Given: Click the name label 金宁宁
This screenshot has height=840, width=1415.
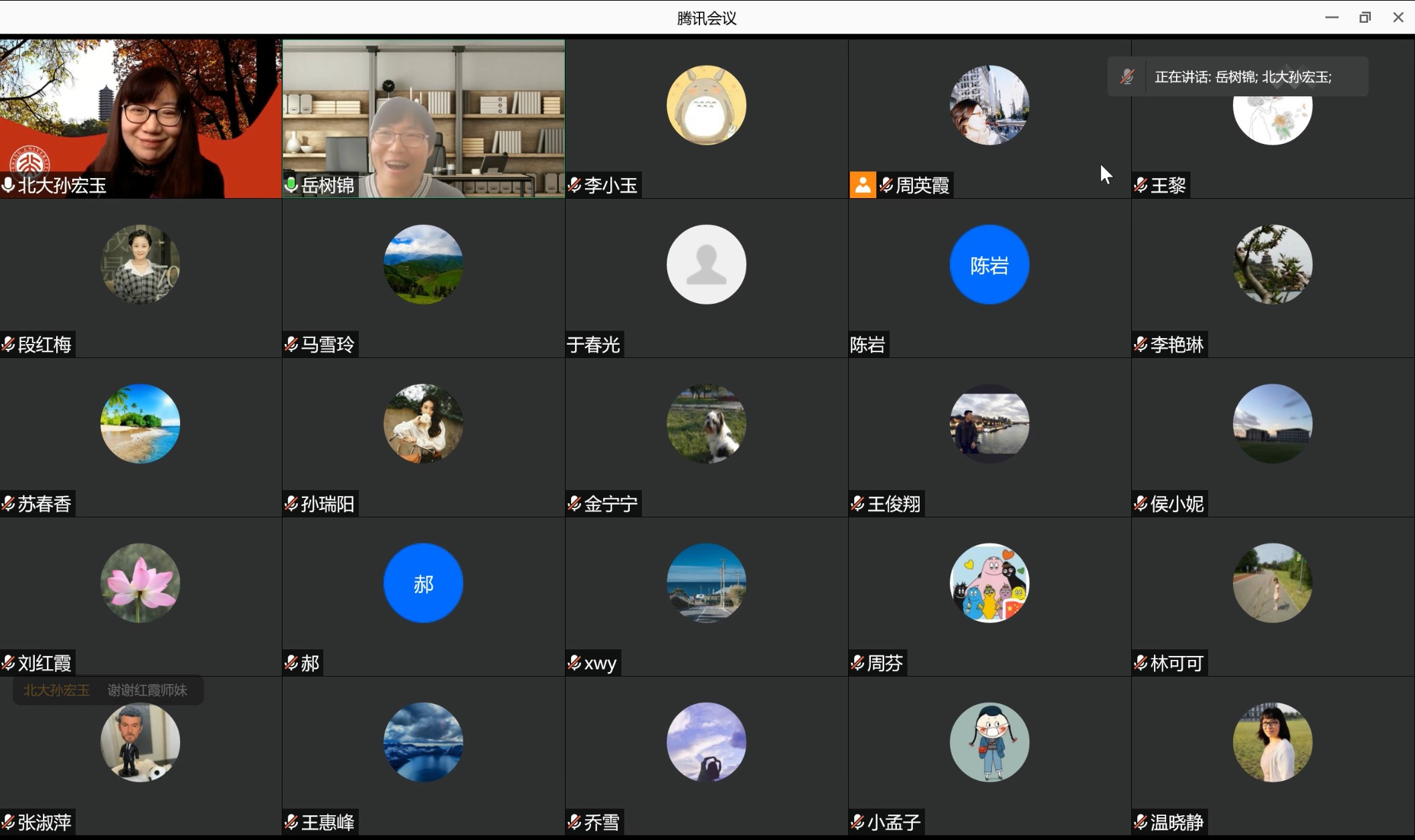Looking at the screenshot, I should click(x=610, y=504).
